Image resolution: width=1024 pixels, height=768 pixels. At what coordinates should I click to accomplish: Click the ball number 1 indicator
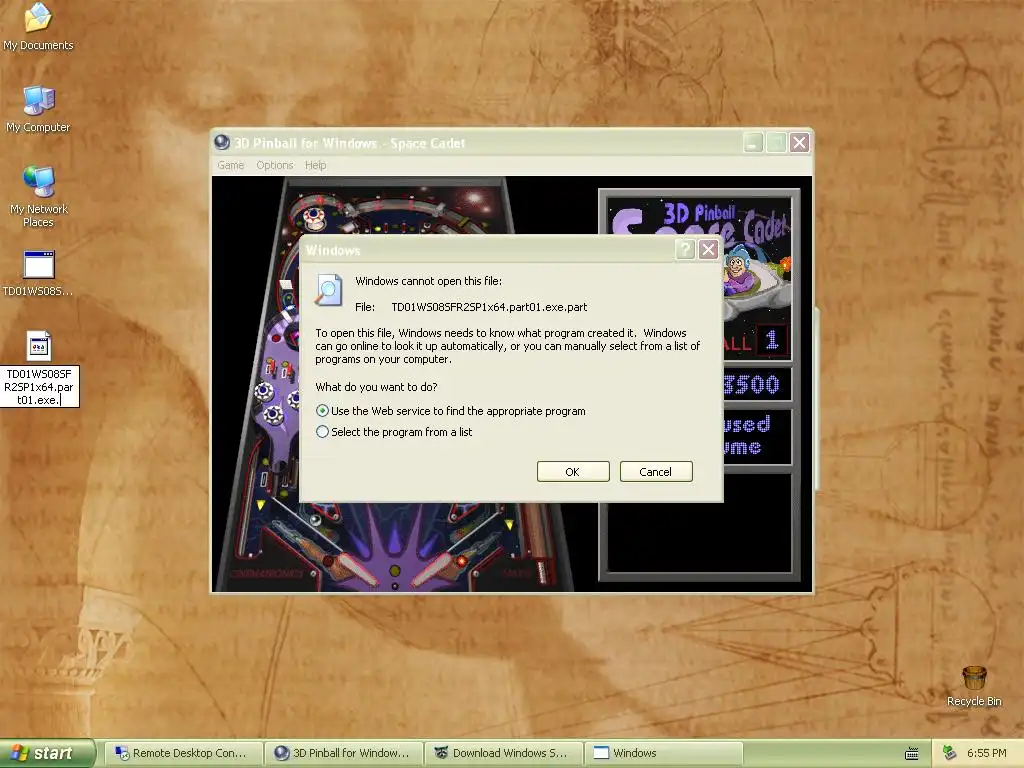[772, 340]
